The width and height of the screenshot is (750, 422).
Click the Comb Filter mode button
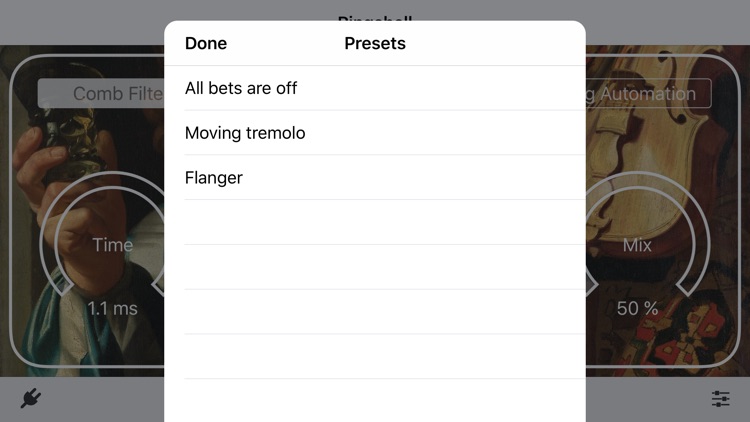click(x=101, y=93)
